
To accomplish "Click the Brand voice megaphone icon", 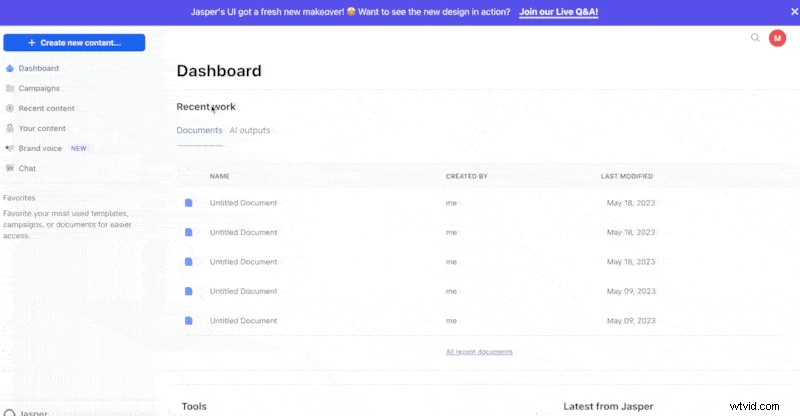I will (10, 148).
